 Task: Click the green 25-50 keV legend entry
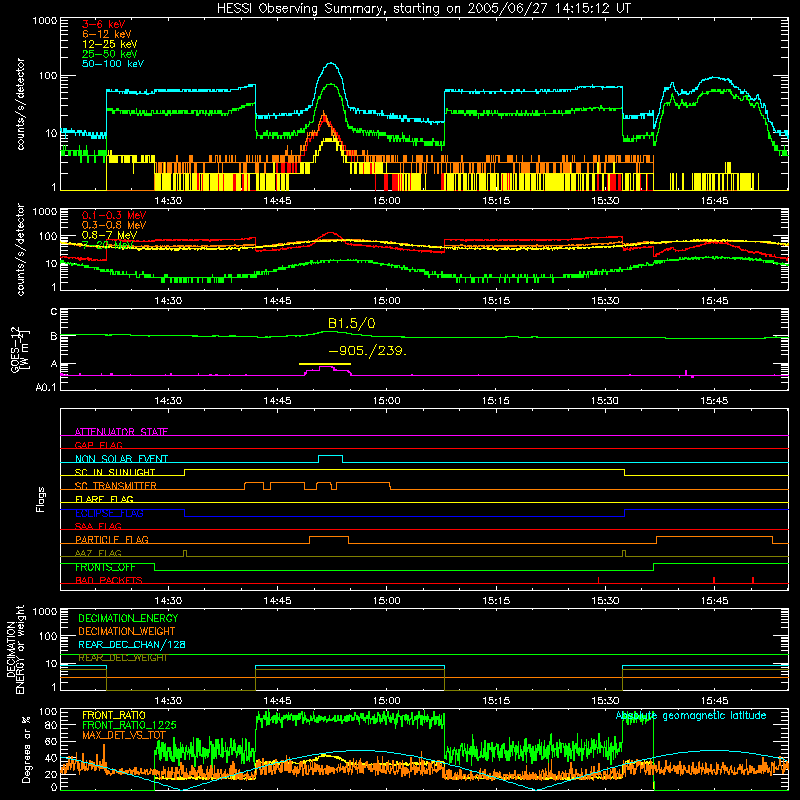pyautogui.click(x=110, y=54)
